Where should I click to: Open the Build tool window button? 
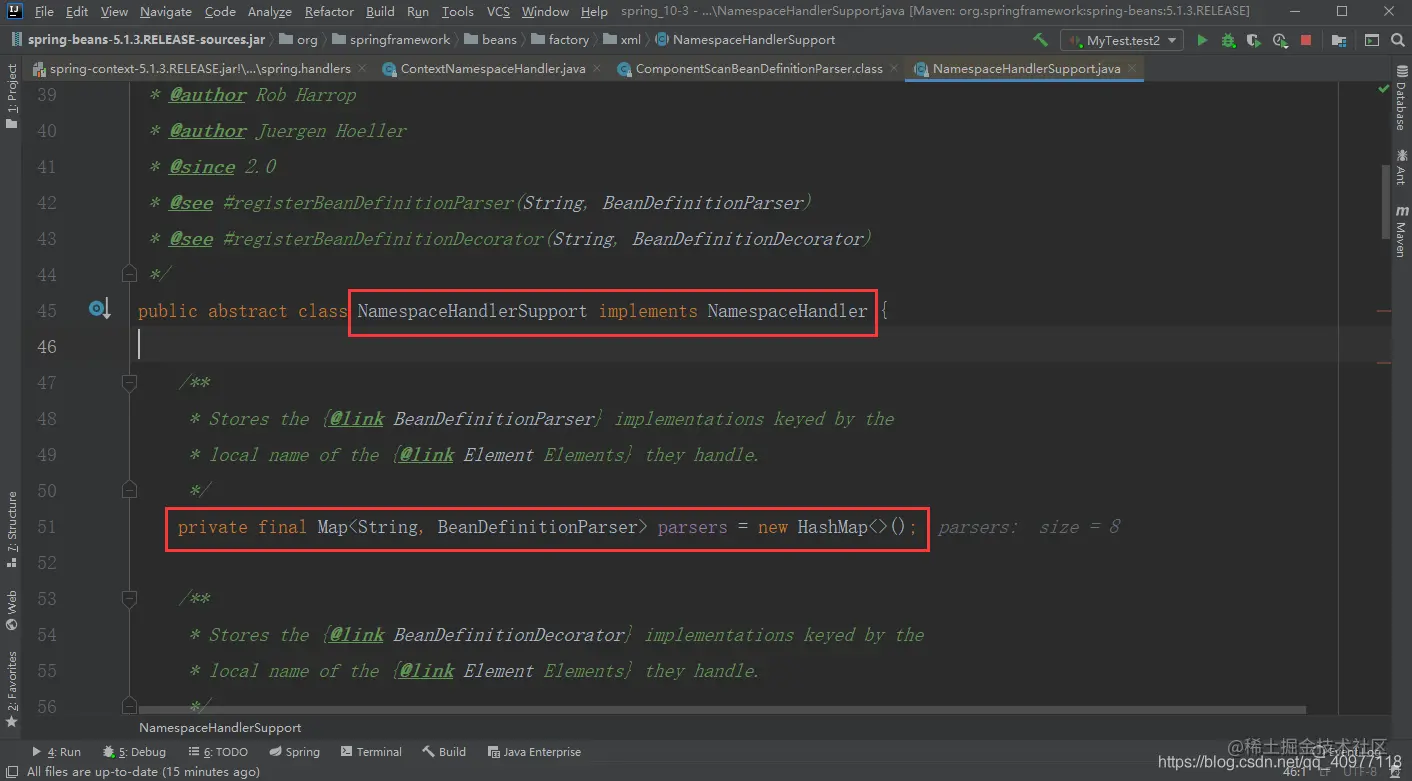click(x=444, y=752)
